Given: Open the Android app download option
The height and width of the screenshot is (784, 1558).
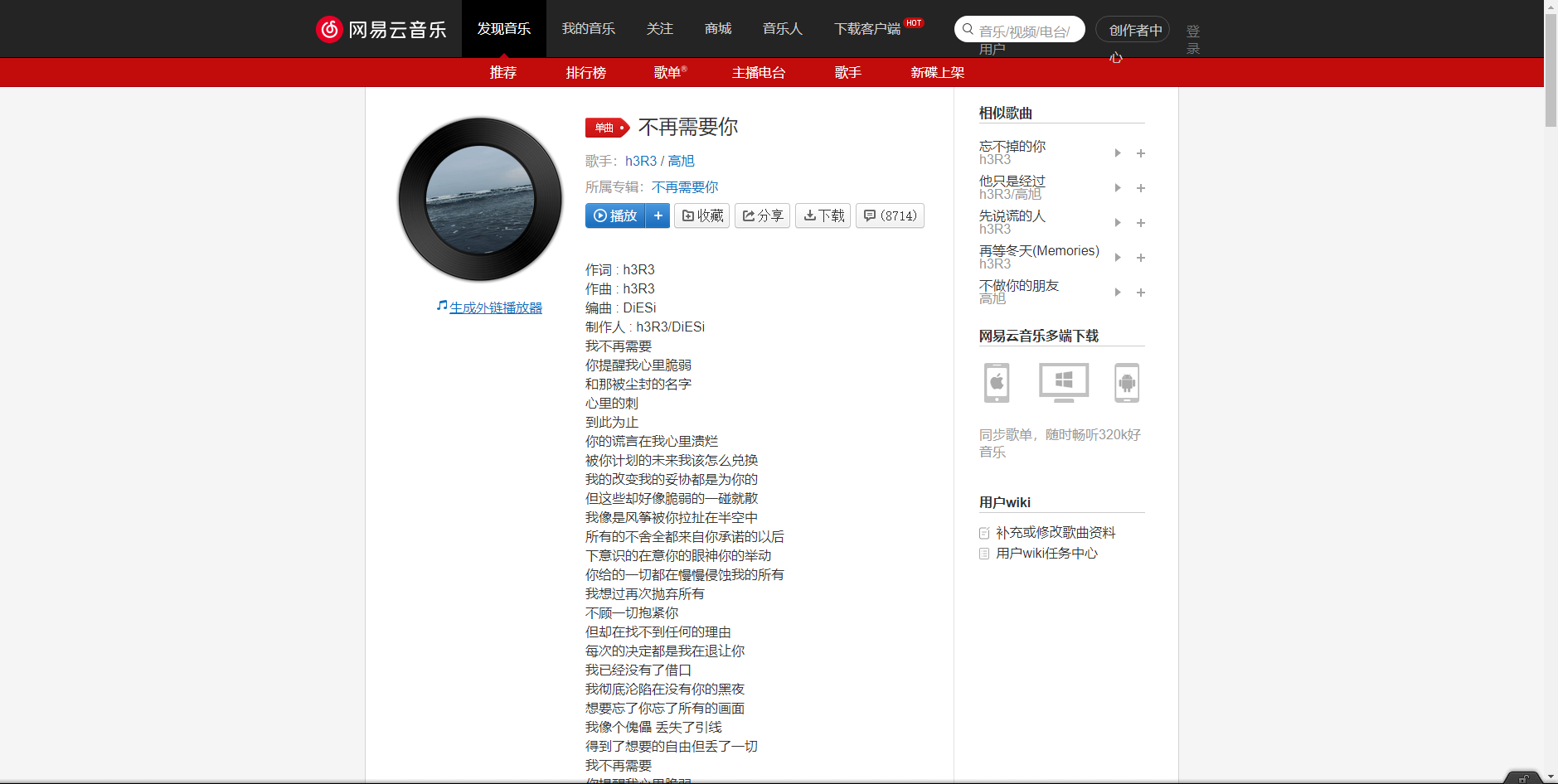Looking at the screenshot, I should point(1127,383).
